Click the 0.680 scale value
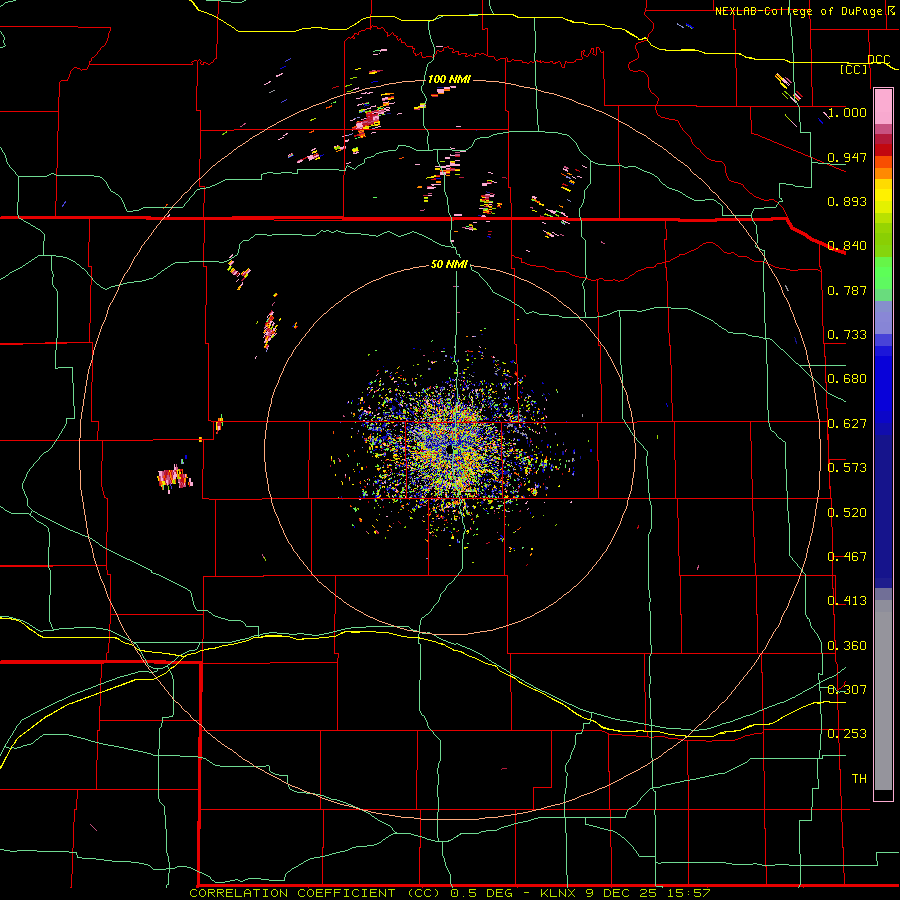900x900 pixels. 847,379
